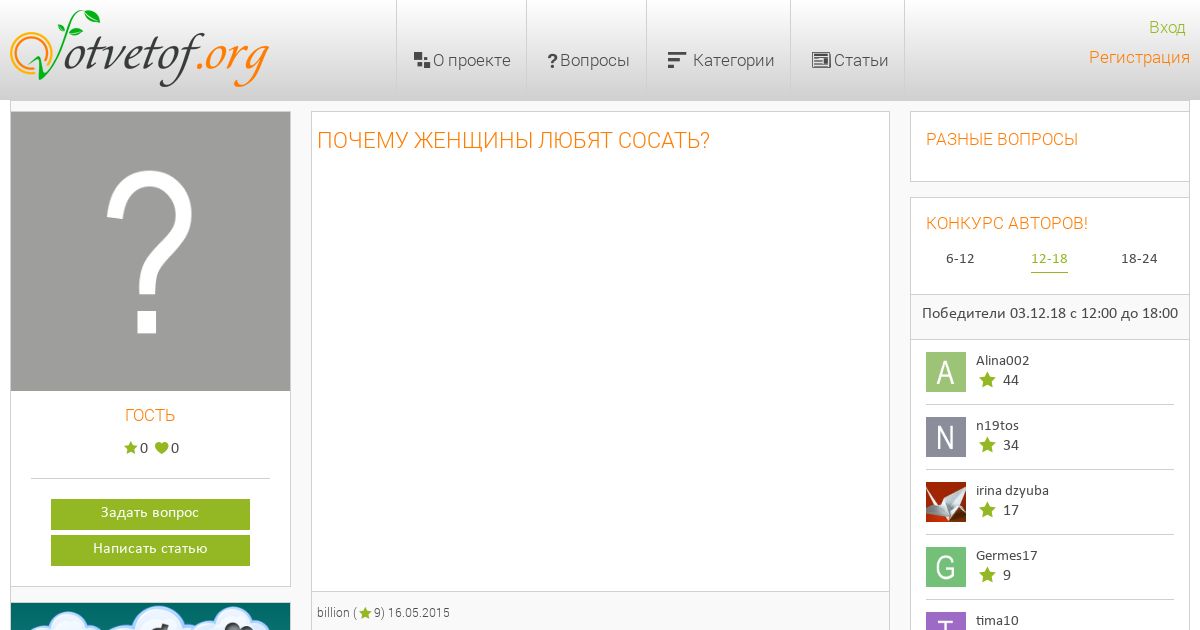Open the question title heading
1200x630 pixels.
[513, 140]
